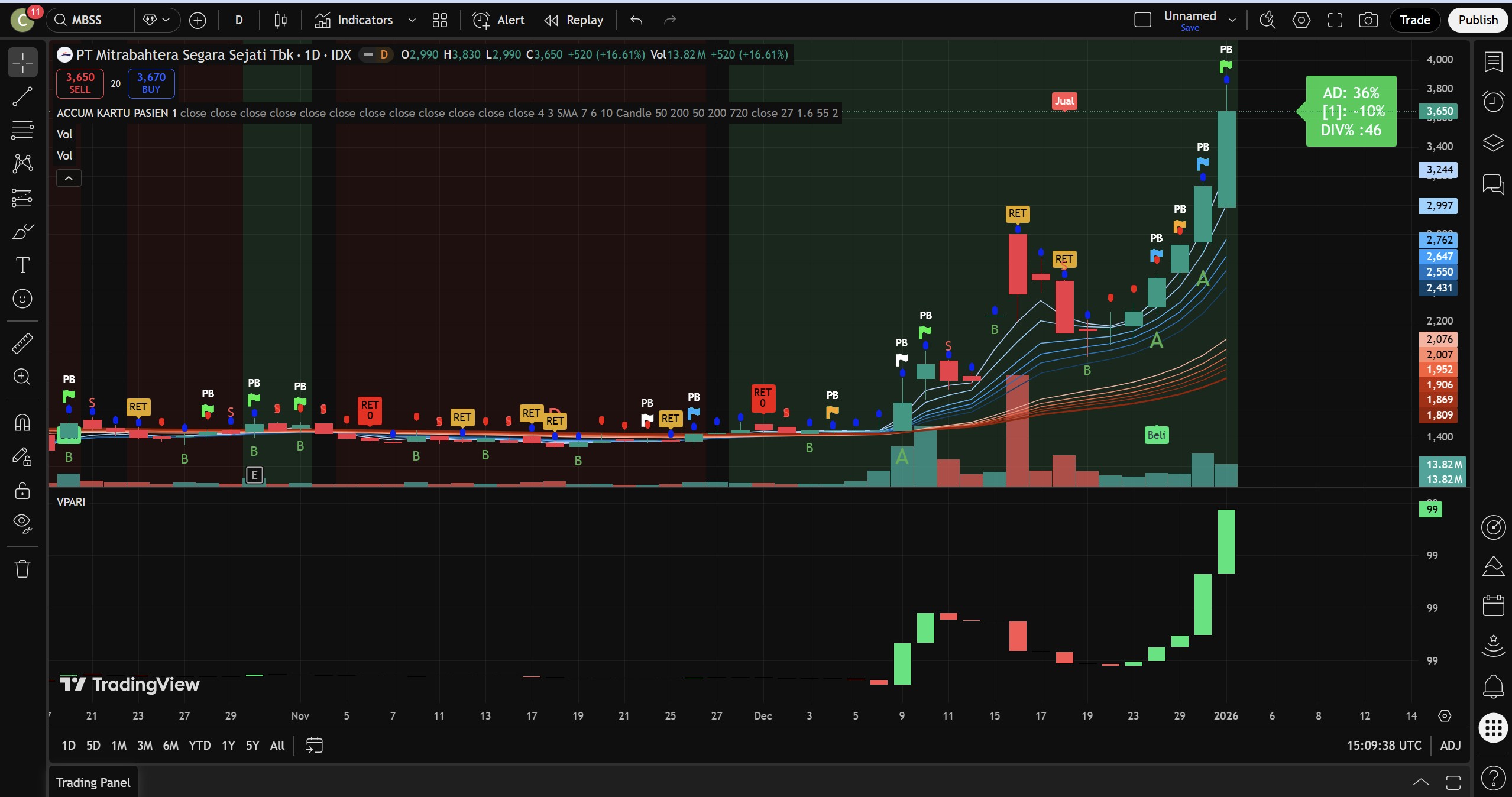Select the Text annotation tool
The image size is (1512, 797).
pyautogui.click(x=22, y=265)
